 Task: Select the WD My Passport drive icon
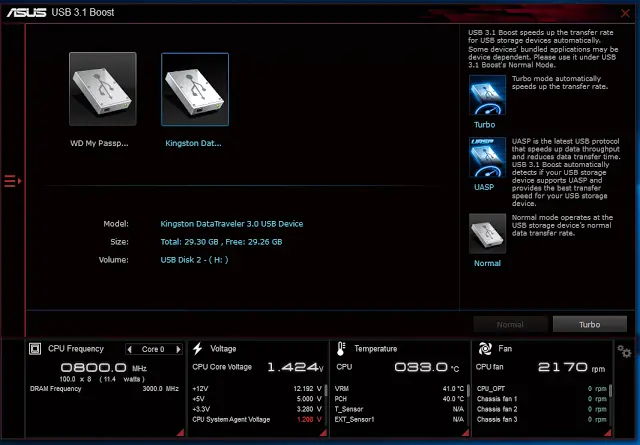(103, 89)
